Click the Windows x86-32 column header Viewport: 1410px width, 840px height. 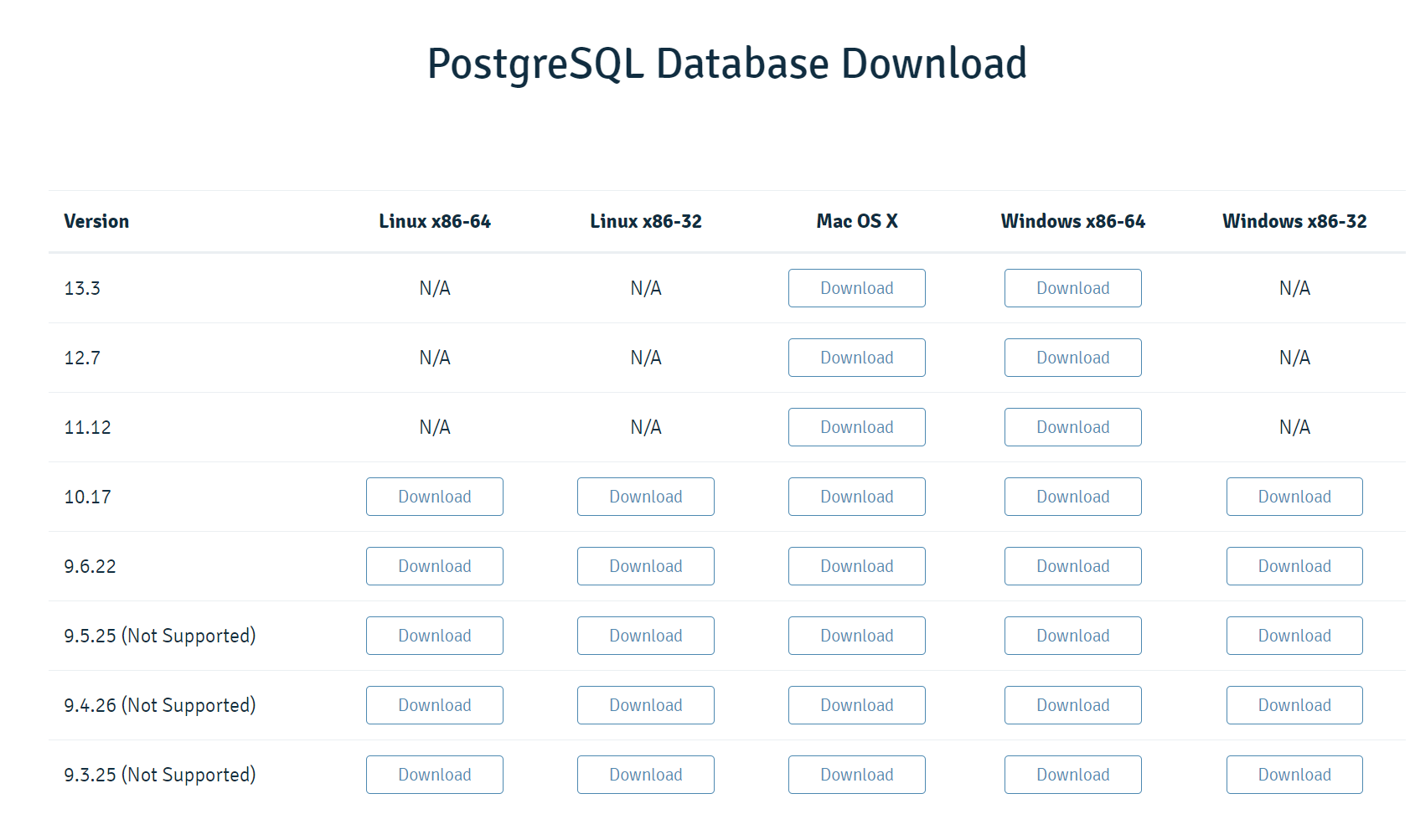tap(1294, 221)
